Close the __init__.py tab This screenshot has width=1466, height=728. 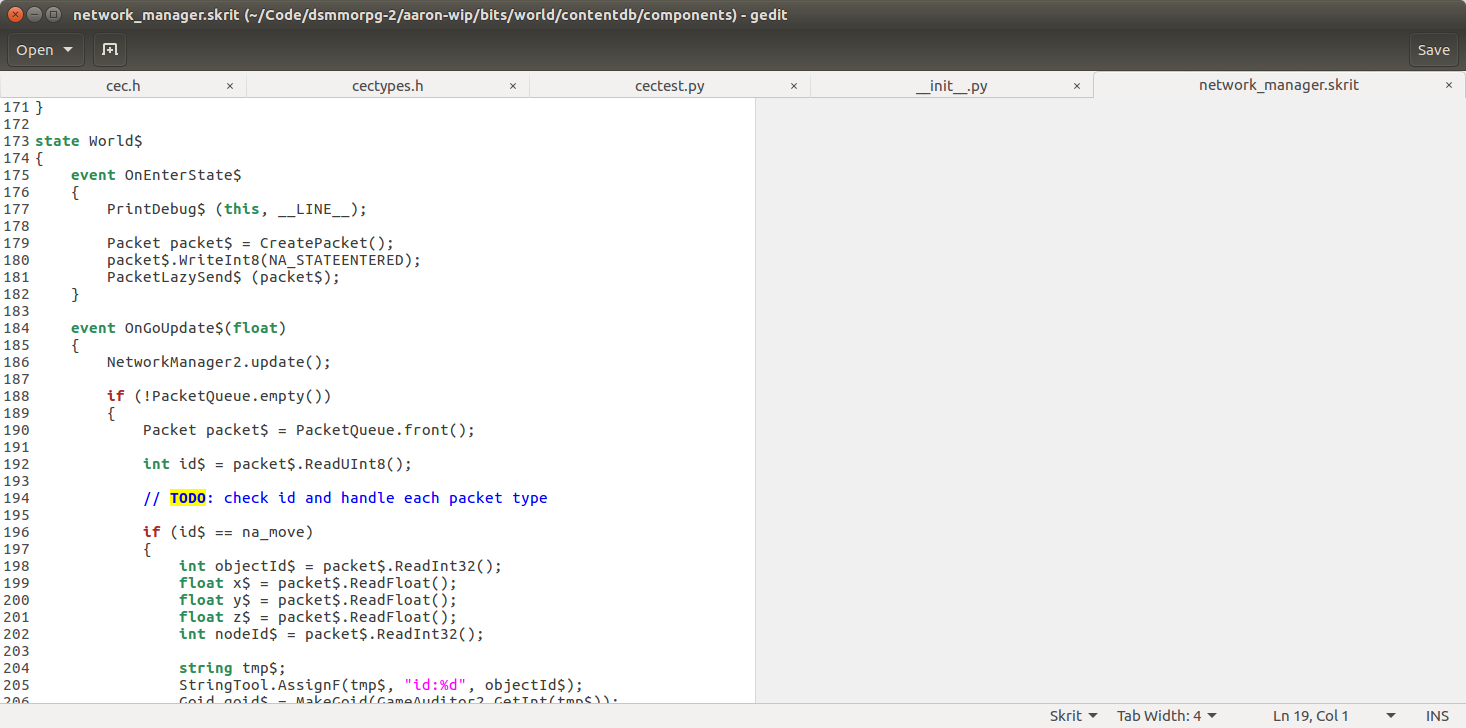pos(1077,86)
